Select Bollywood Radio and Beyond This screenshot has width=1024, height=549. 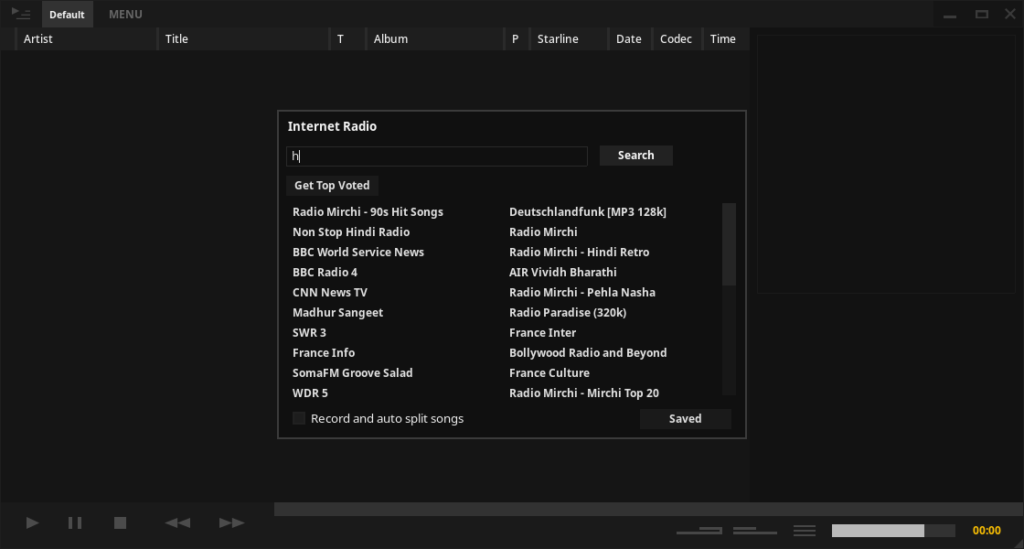coord(588,353)
